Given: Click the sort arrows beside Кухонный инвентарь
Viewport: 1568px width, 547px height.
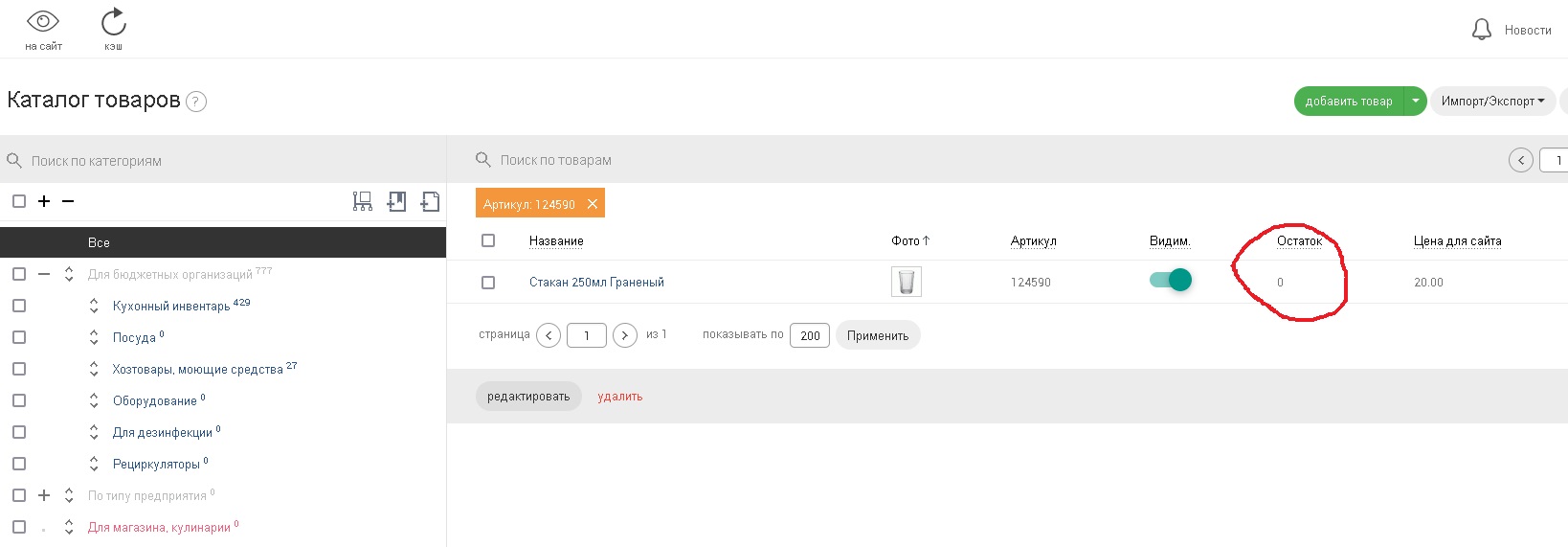Looking at the screenshot, I should [94, 306].
